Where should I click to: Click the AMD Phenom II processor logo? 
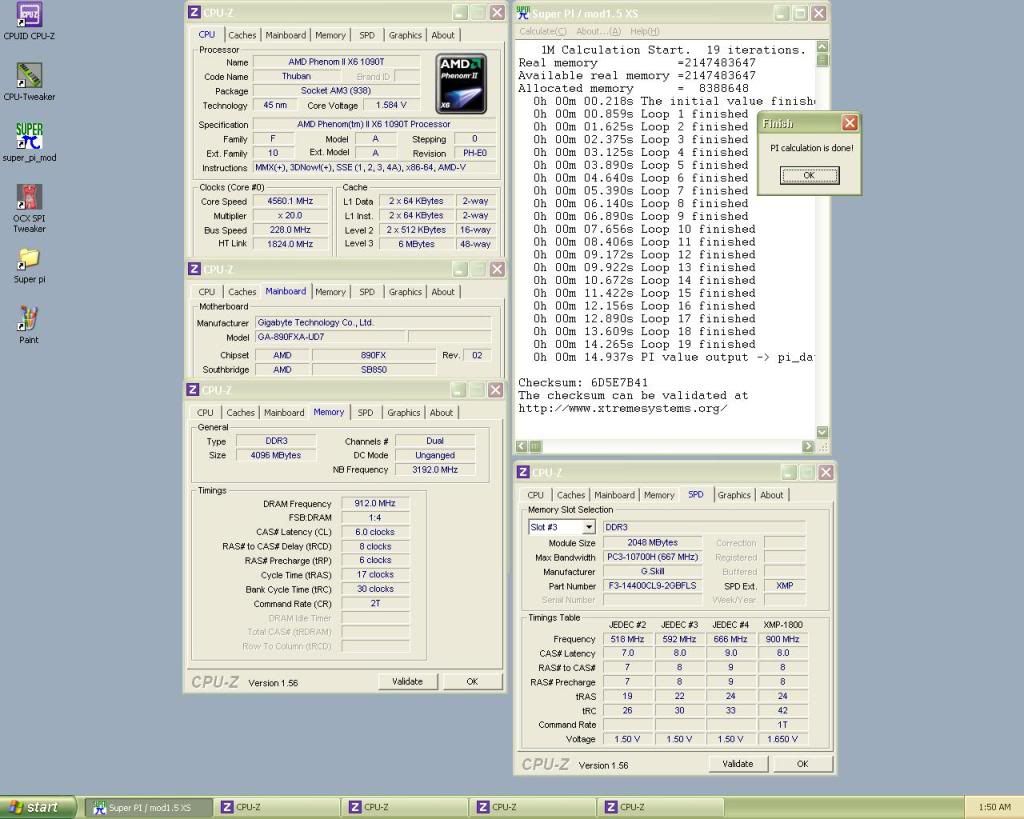tap(462, 83)
